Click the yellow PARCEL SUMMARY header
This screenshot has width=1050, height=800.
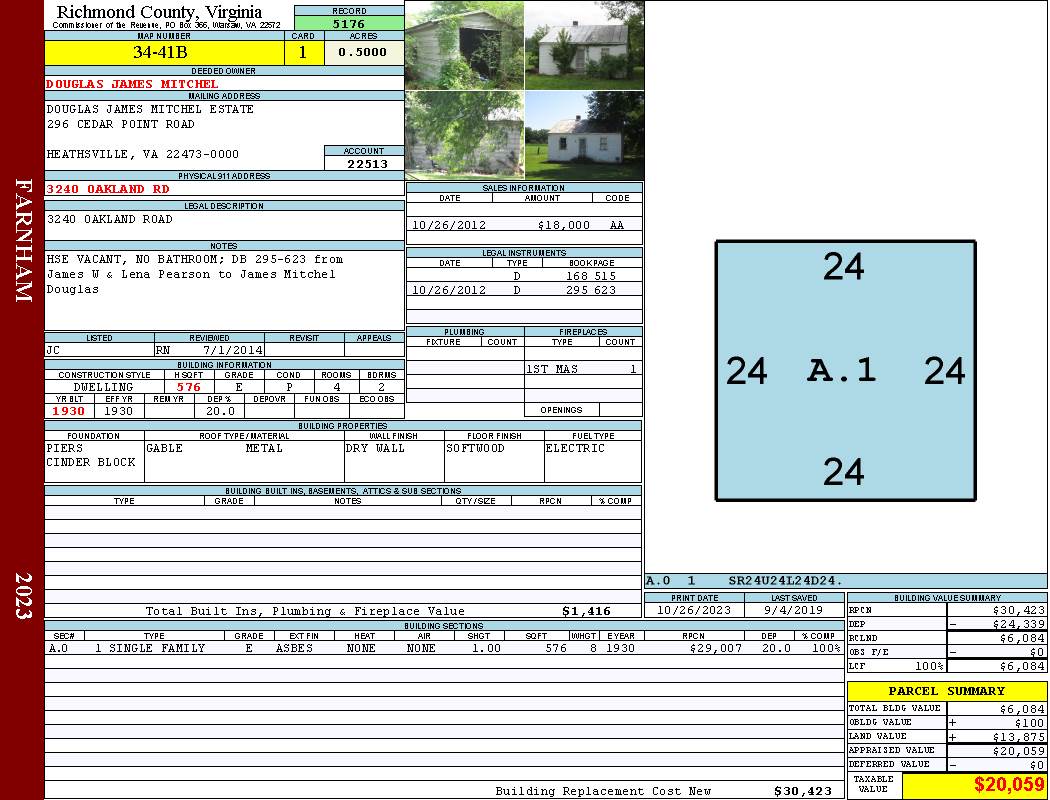[x=946, y=691]
